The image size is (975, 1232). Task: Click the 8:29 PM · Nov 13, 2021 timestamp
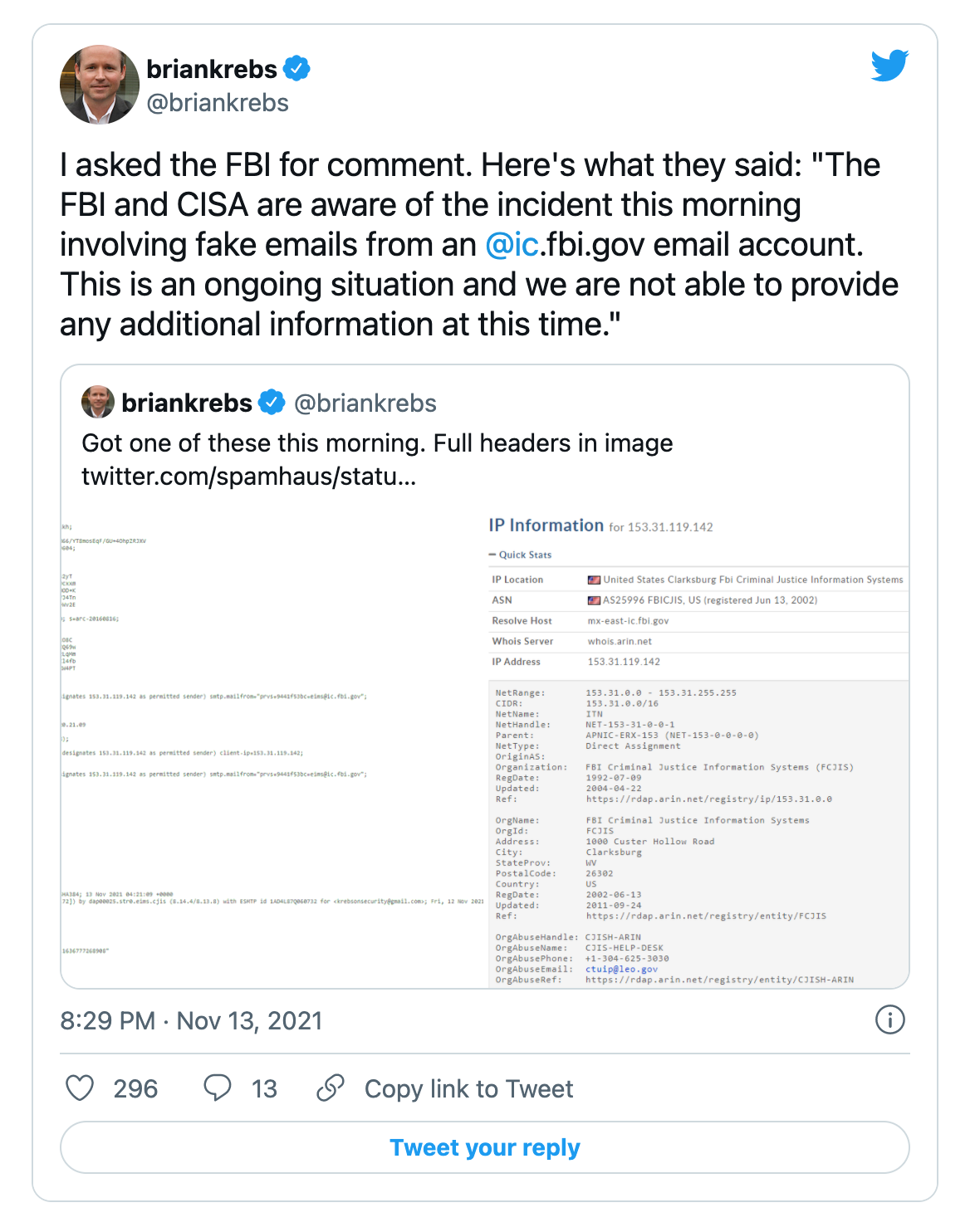coord(191,1020)
